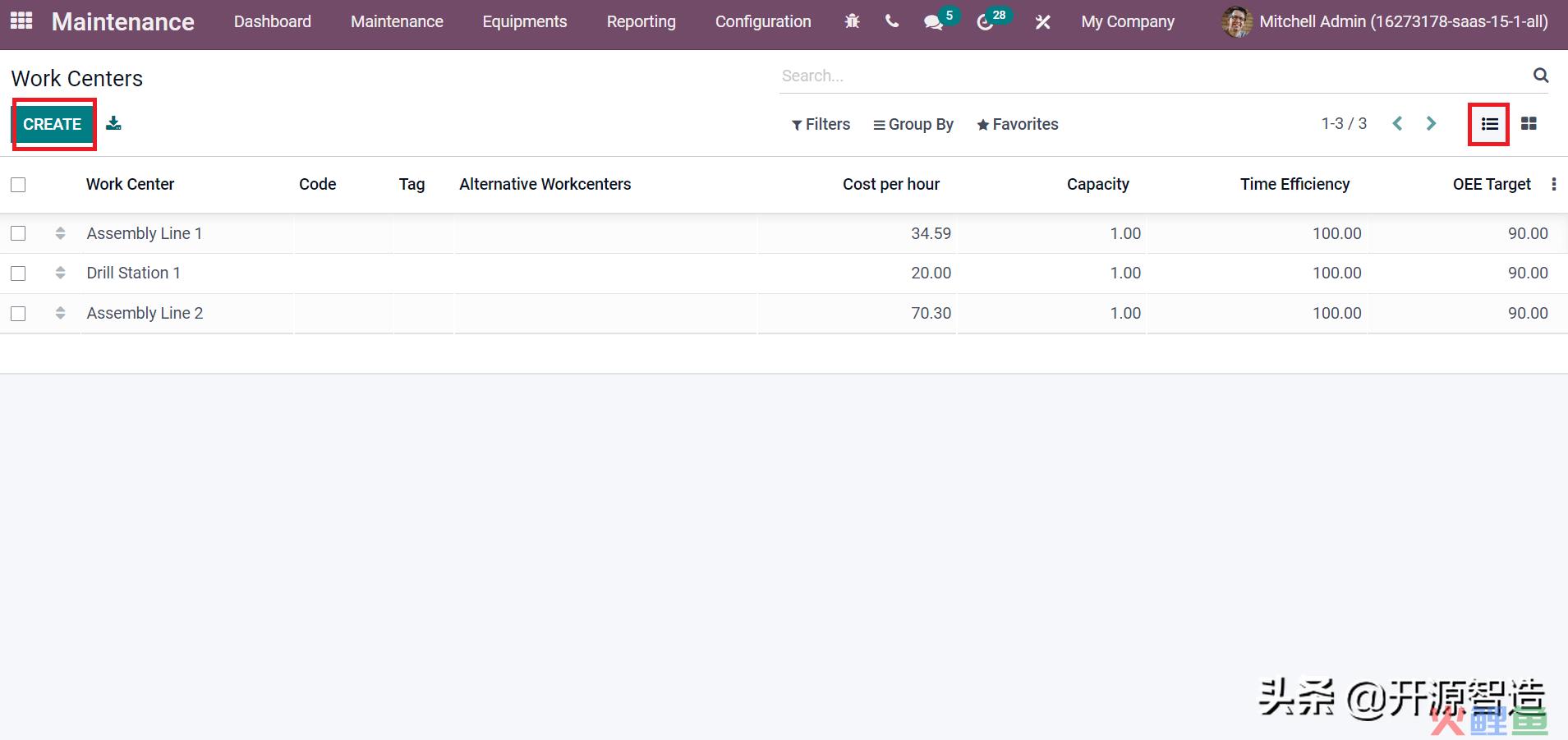1568x740 pixels.
Task: Open the Reporting menu
Action: tap(641, 22)
